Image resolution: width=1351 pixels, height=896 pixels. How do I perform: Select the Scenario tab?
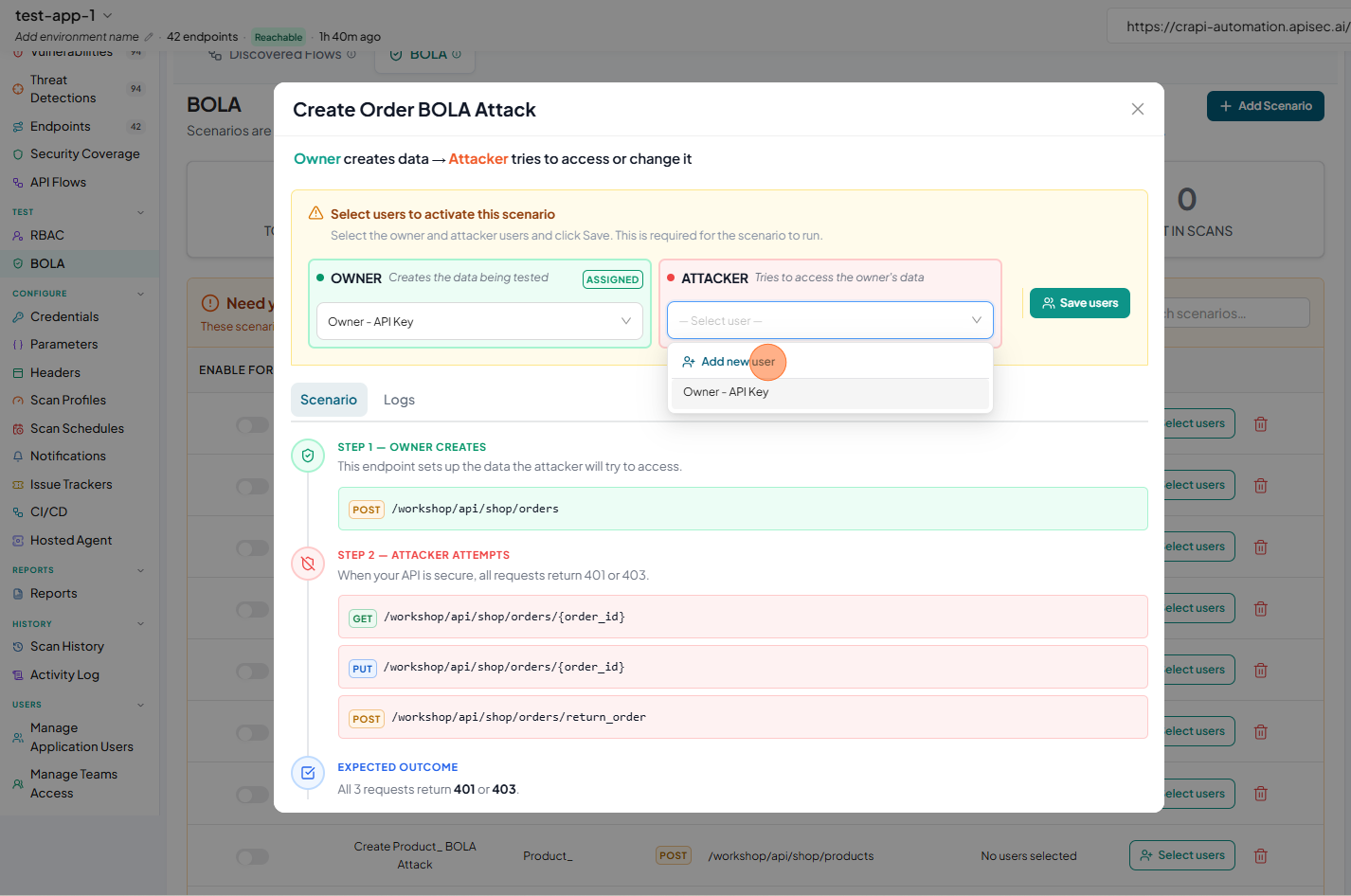click(329, 400)
